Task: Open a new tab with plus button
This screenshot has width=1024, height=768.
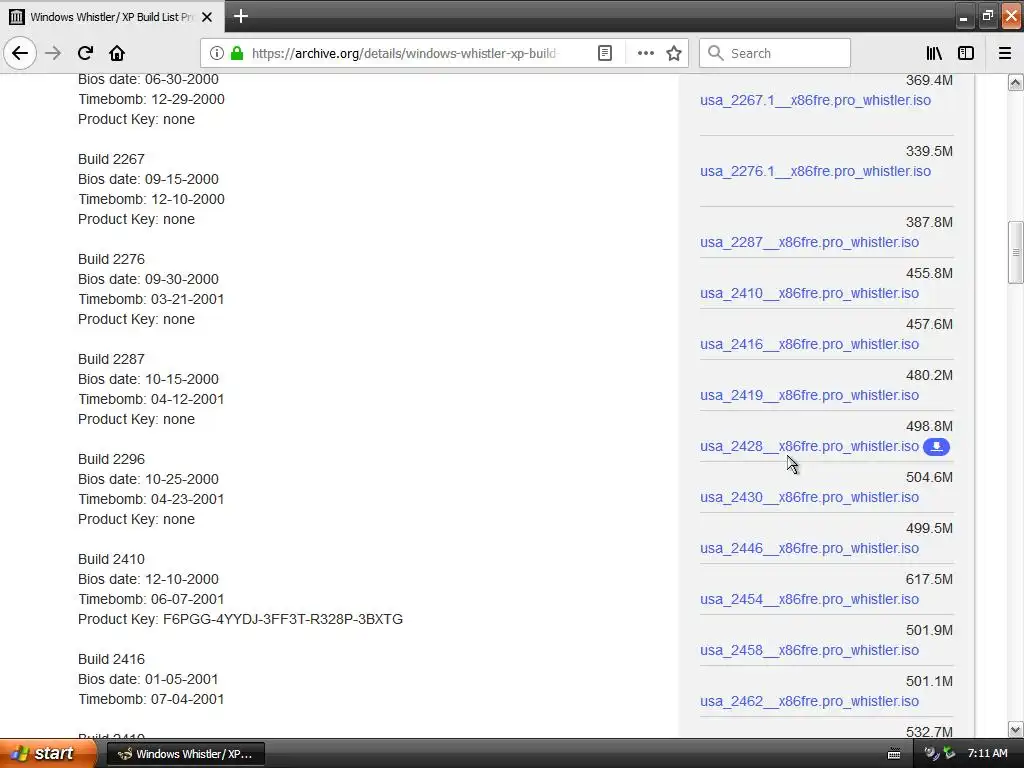Action: tap(240, 16)
